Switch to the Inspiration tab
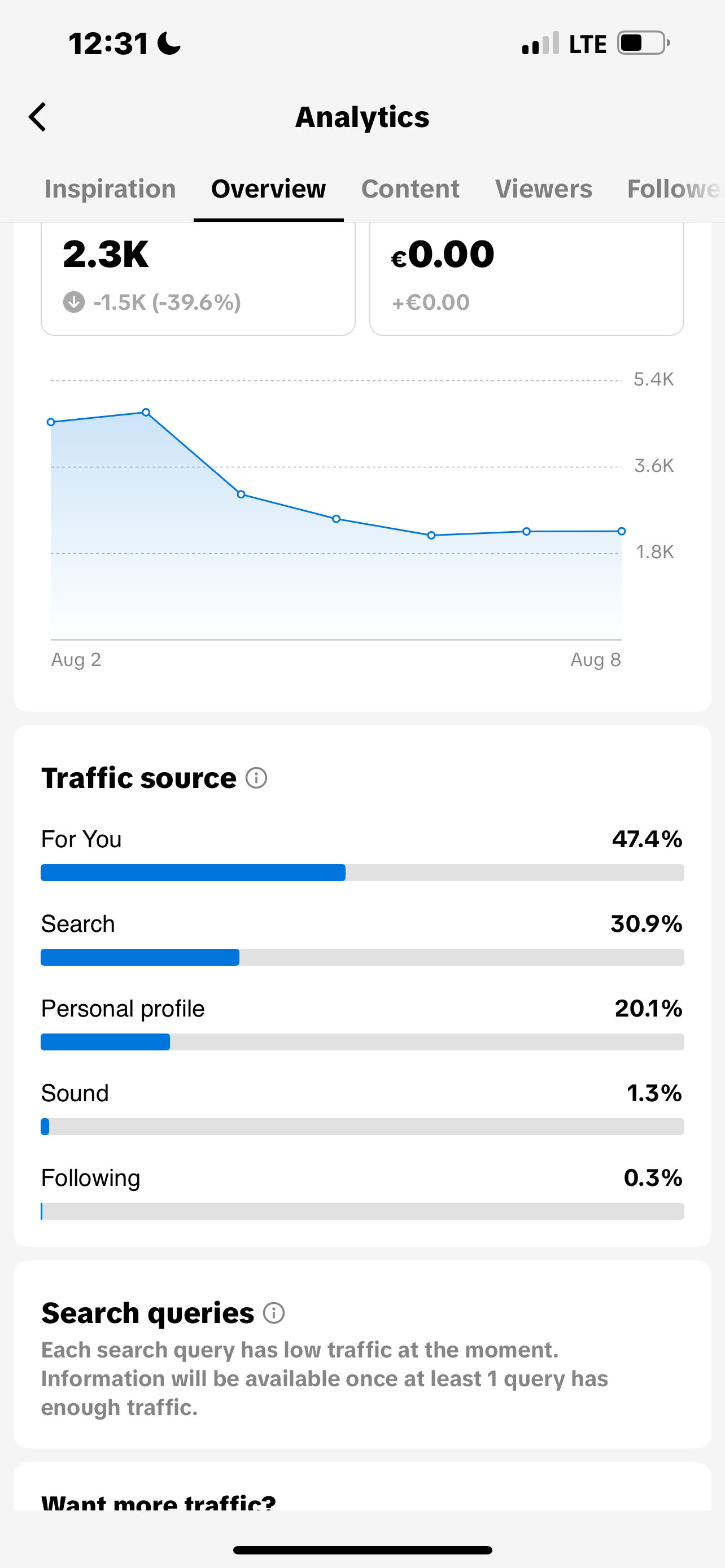Image resolution: width=725 pixels, height=1568 pixels. [110, 189]
